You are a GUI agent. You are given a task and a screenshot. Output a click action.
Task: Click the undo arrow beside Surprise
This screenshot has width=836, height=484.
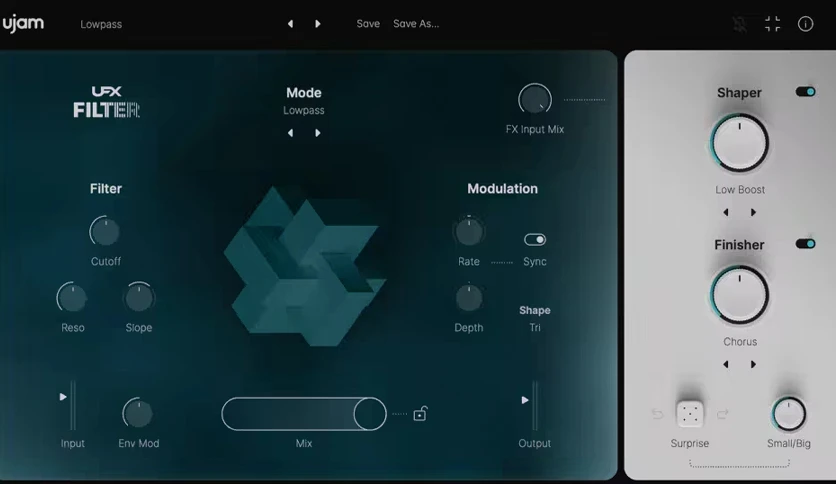[657, 414]
